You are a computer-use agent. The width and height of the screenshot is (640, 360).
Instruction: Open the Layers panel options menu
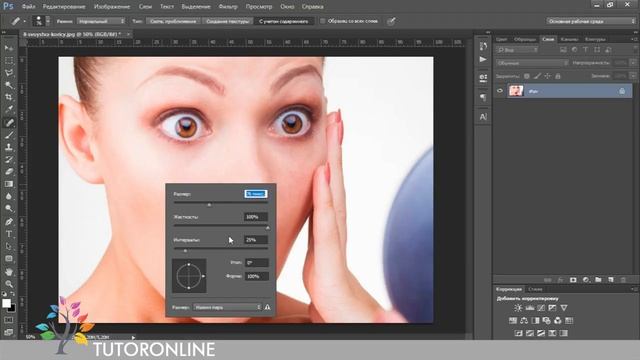[633, 39]
